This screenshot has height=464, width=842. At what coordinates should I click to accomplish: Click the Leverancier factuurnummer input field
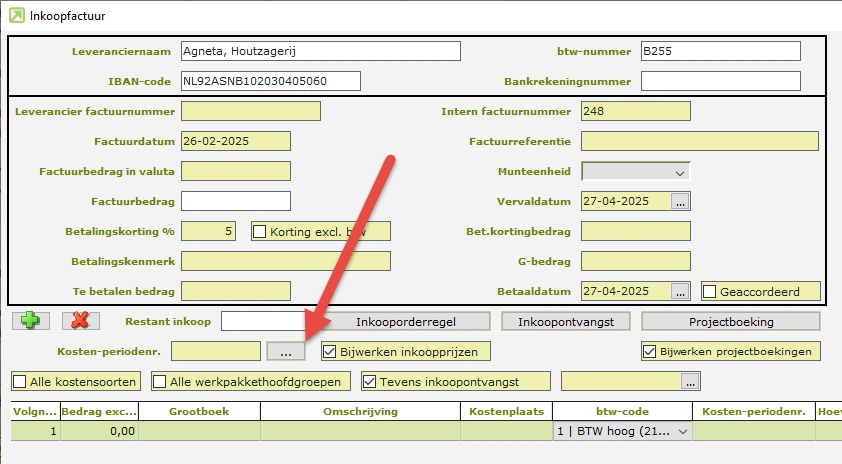(251, 111)
